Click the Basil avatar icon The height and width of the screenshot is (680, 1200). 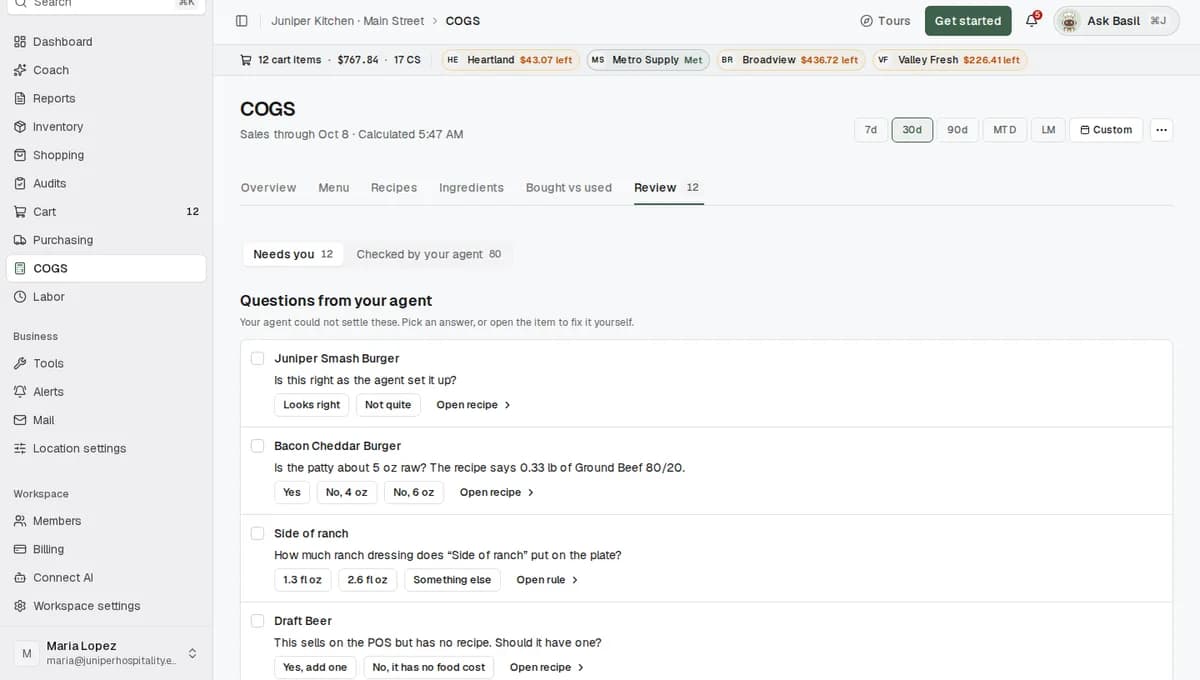tap(1069, 21)
